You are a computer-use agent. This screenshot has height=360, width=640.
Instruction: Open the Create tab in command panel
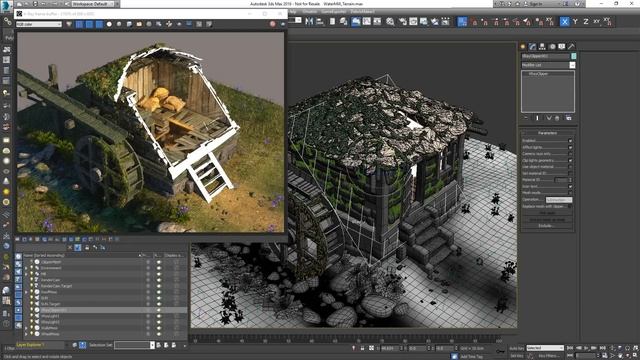[x=523, y=47]
